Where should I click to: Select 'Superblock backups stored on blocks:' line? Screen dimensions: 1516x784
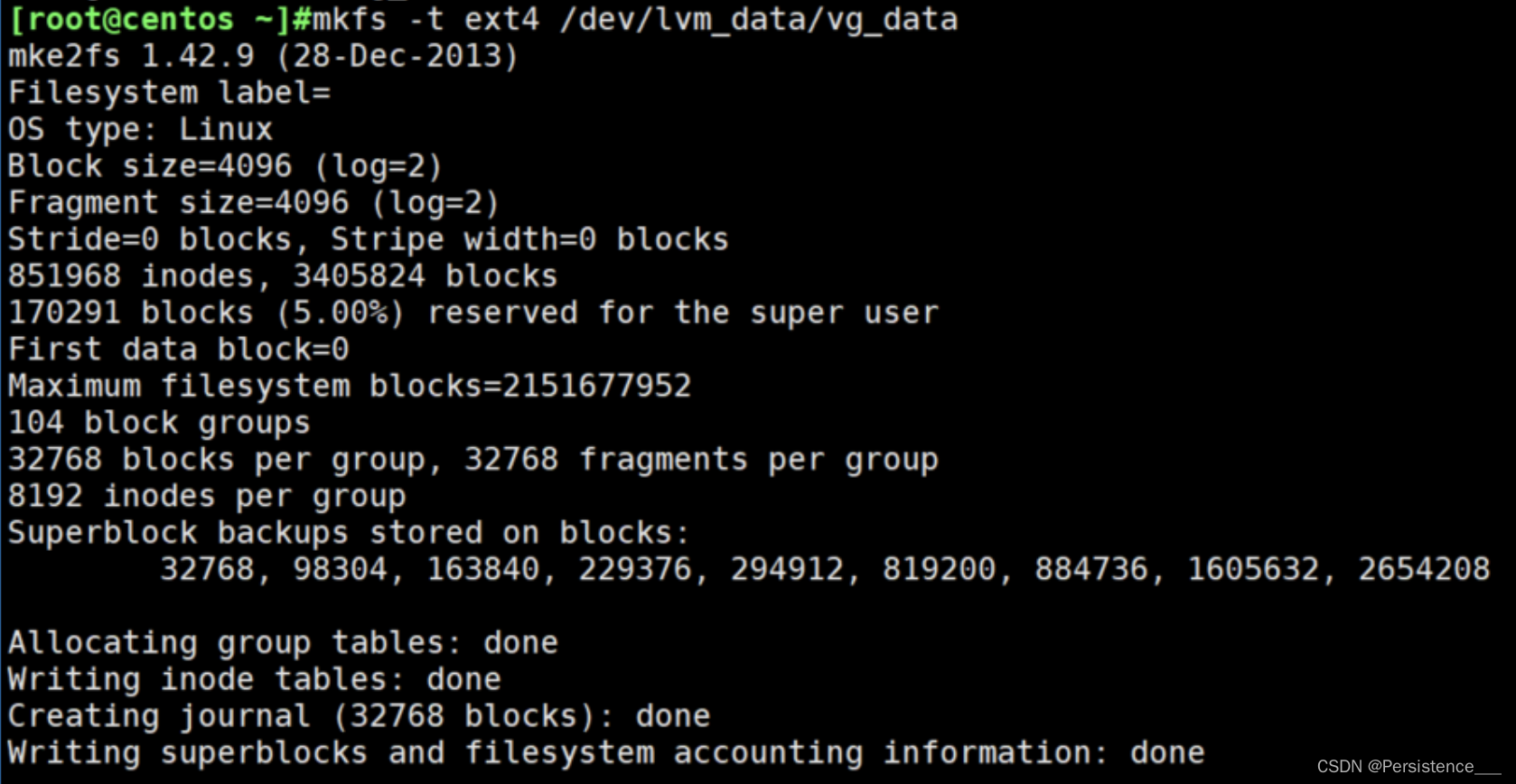(x=348, y=533)
